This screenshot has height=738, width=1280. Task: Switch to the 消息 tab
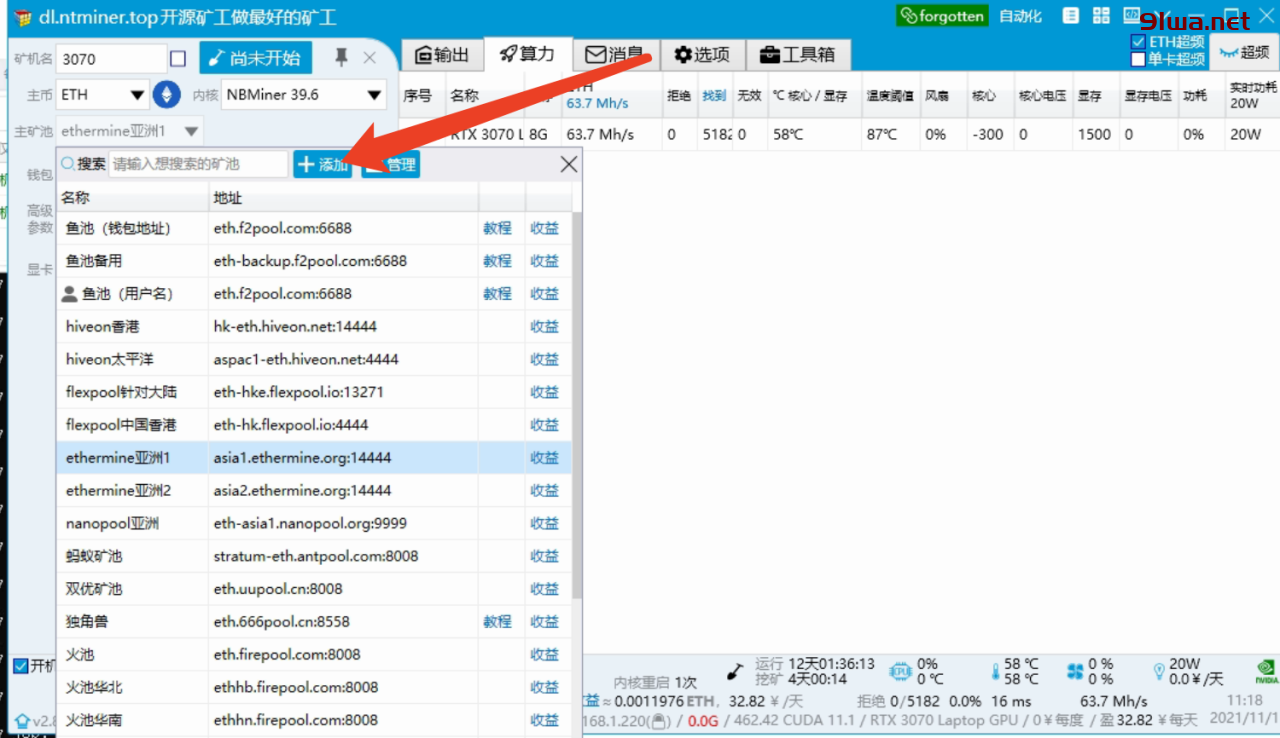pyautogui.click(x=615, y=54)
